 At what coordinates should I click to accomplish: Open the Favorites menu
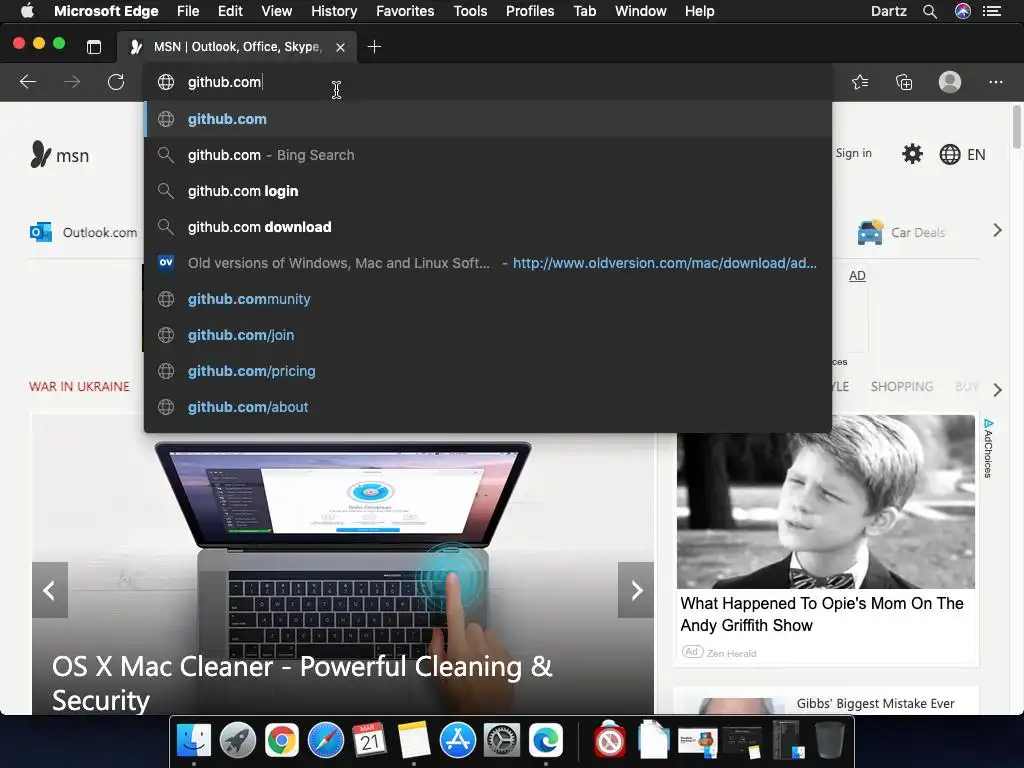405,11
